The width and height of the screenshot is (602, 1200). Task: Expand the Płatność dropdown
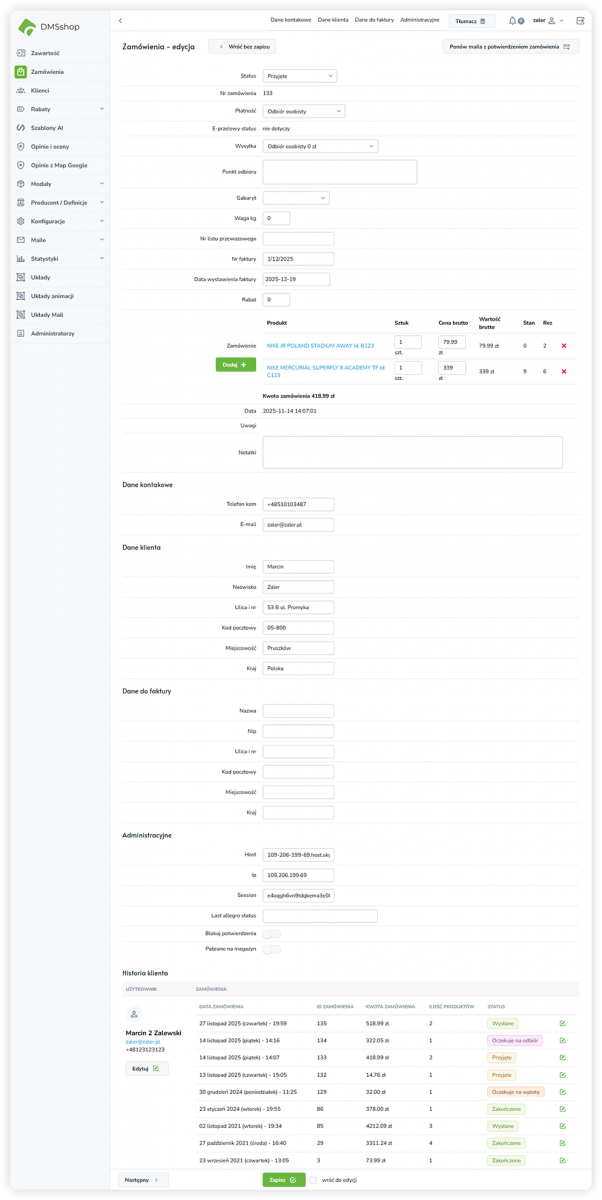[x=303, y=111]
